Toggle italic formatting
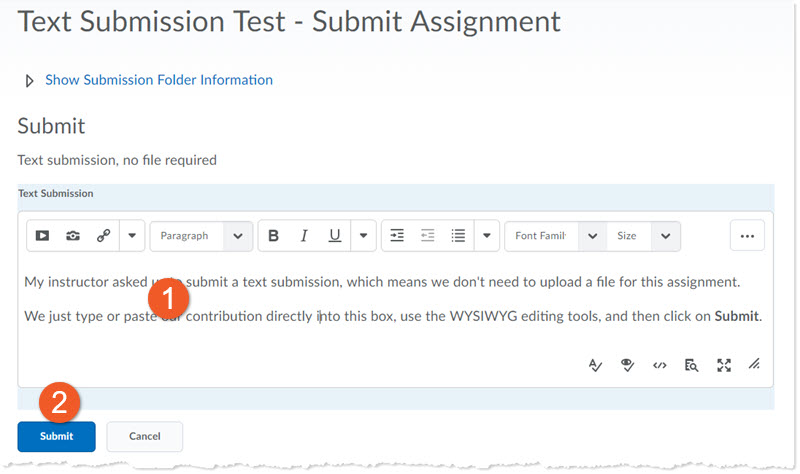Image resolution: width=800 pixels, height=474 pixels. (304, 236)
